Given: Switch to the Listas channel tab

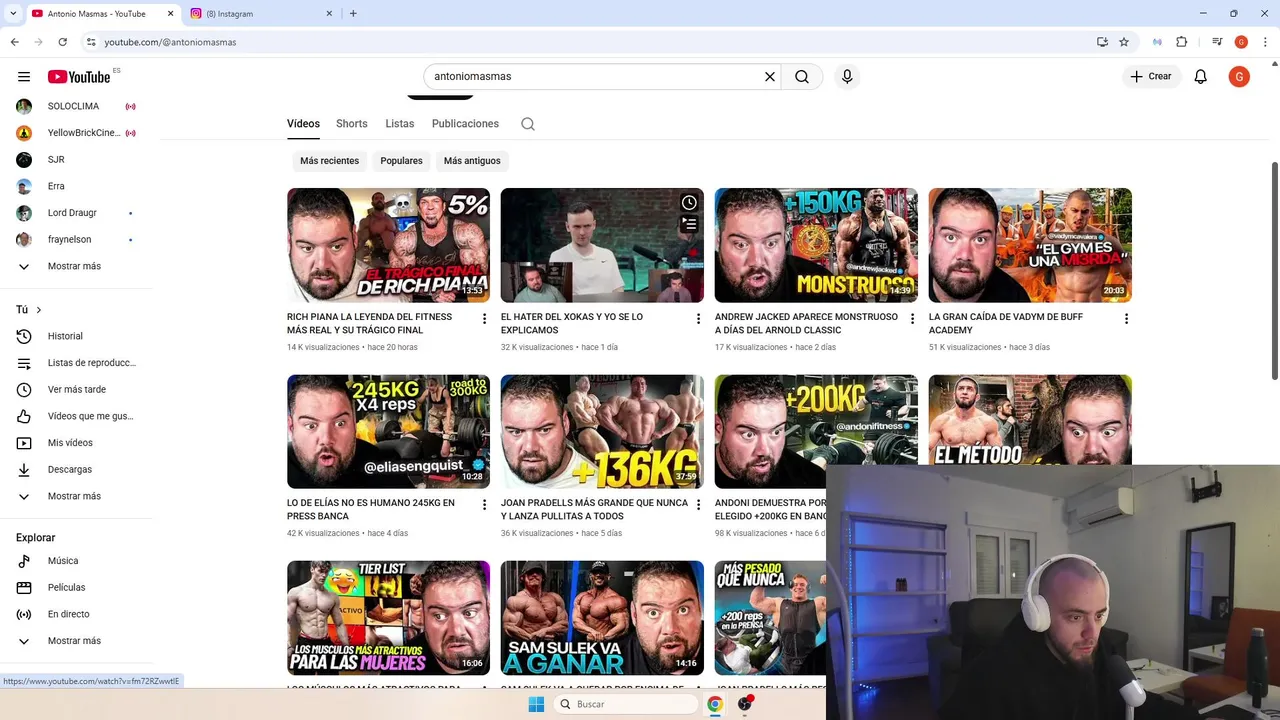Looking at the screenshot, I should pyautogui.click(x=400, y=124).
